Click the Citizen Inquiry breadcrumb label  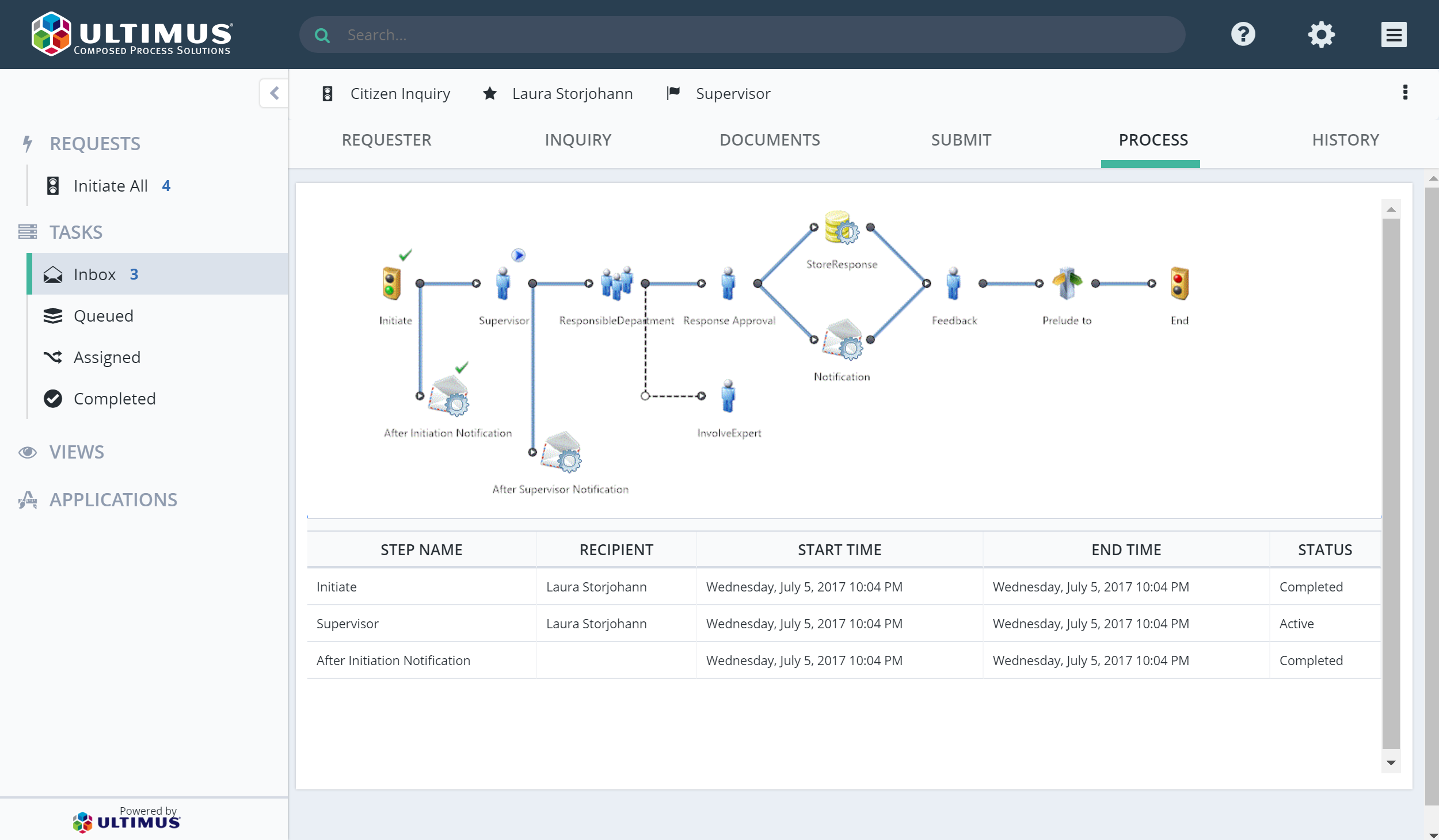pos(400,93)
